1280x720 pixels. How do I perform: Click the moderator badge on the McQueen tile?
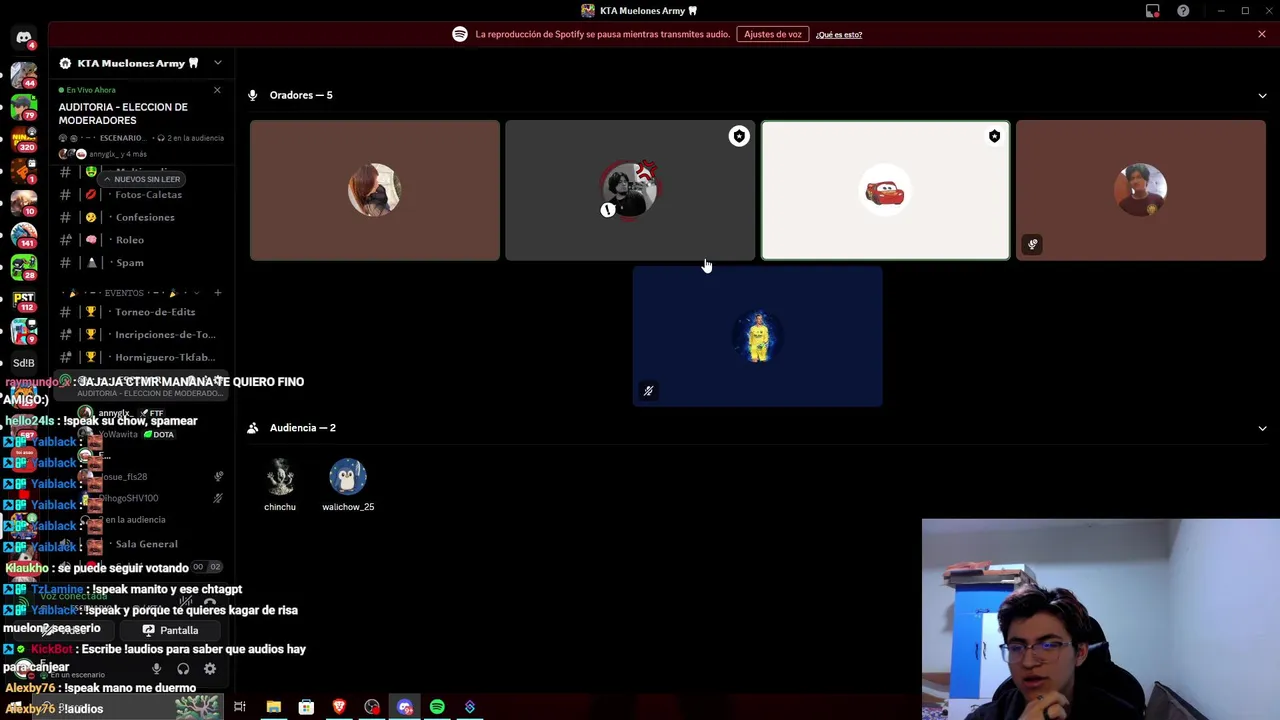coord(994,136)
